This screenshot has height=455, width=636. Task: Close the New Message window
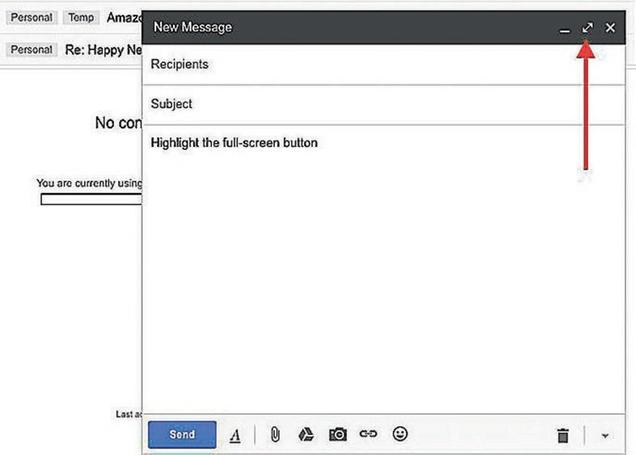click(x=610, y=28)
